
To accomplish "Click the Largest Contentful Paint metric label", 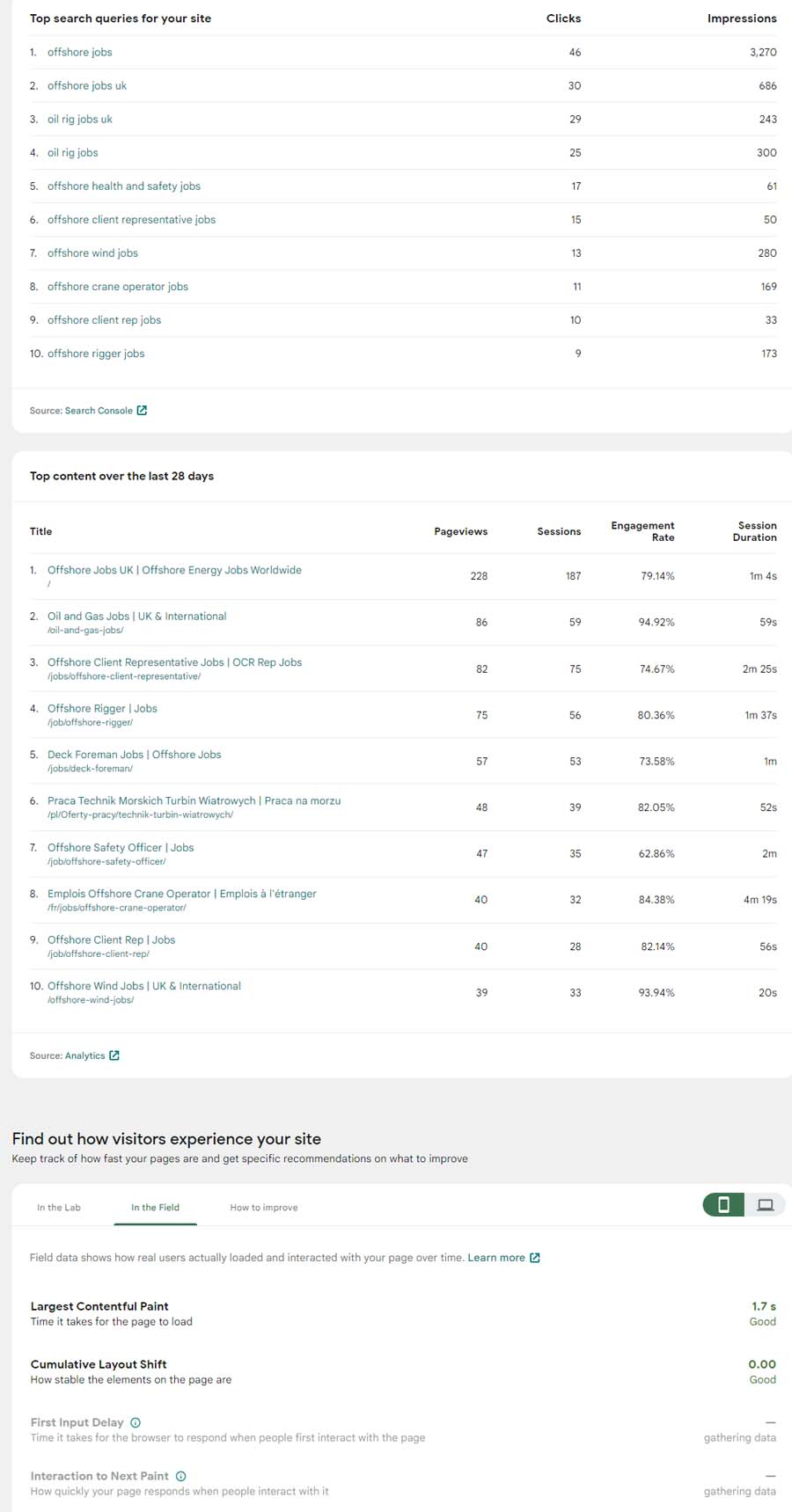I will click(x=99, y=1306).
